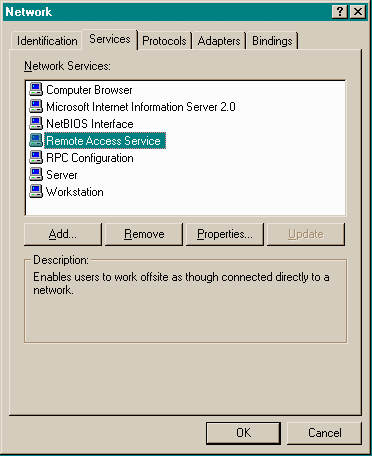The width and height of the screenshot is (372, 456).
Task: Click the NetBIOS Interface service icon
Action: 36,123
